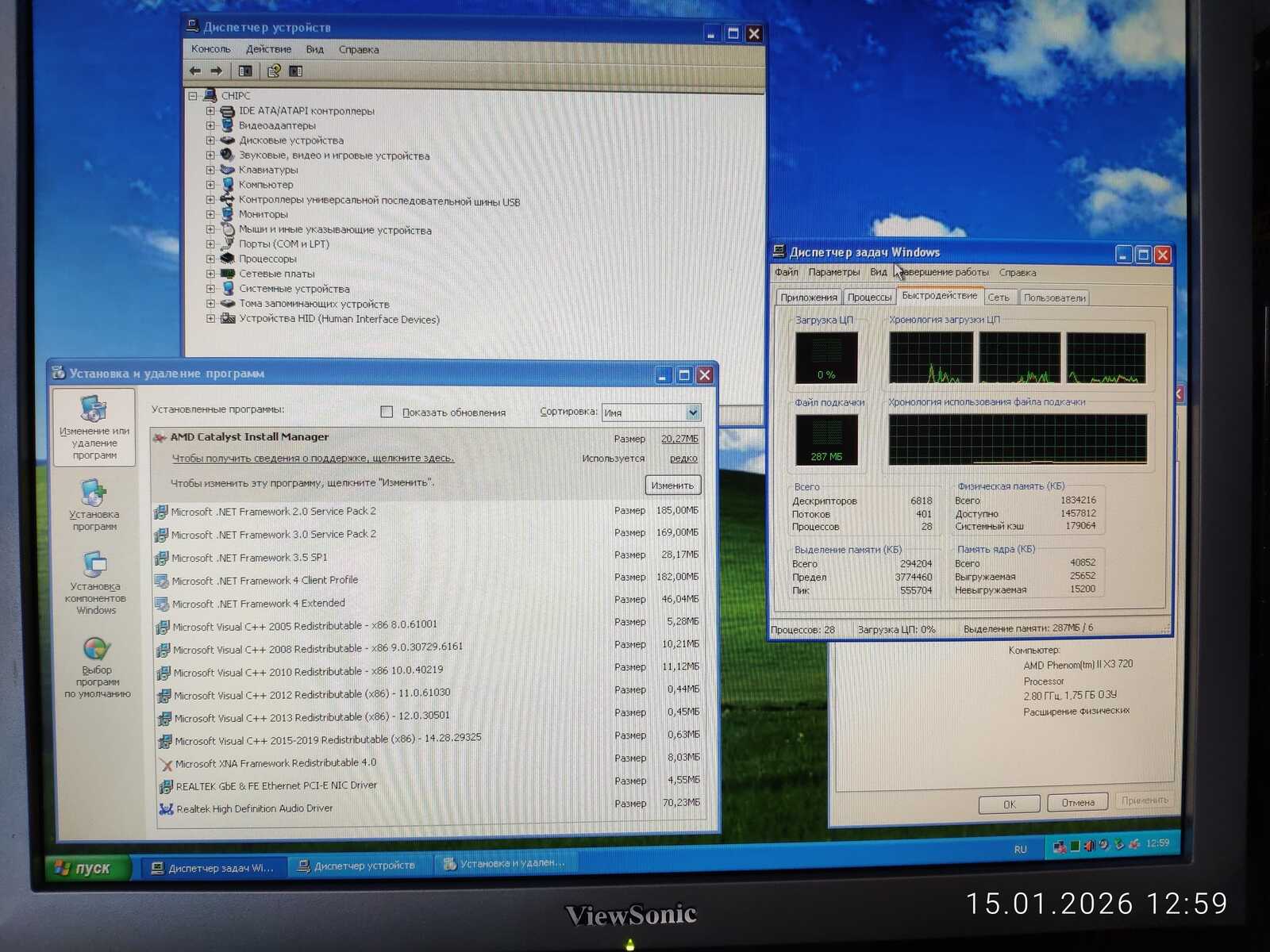The width and height of the screenshot is (1270, 952).
Task: Switch to the 'Пользователи' tab
Action: (1054, 297)
